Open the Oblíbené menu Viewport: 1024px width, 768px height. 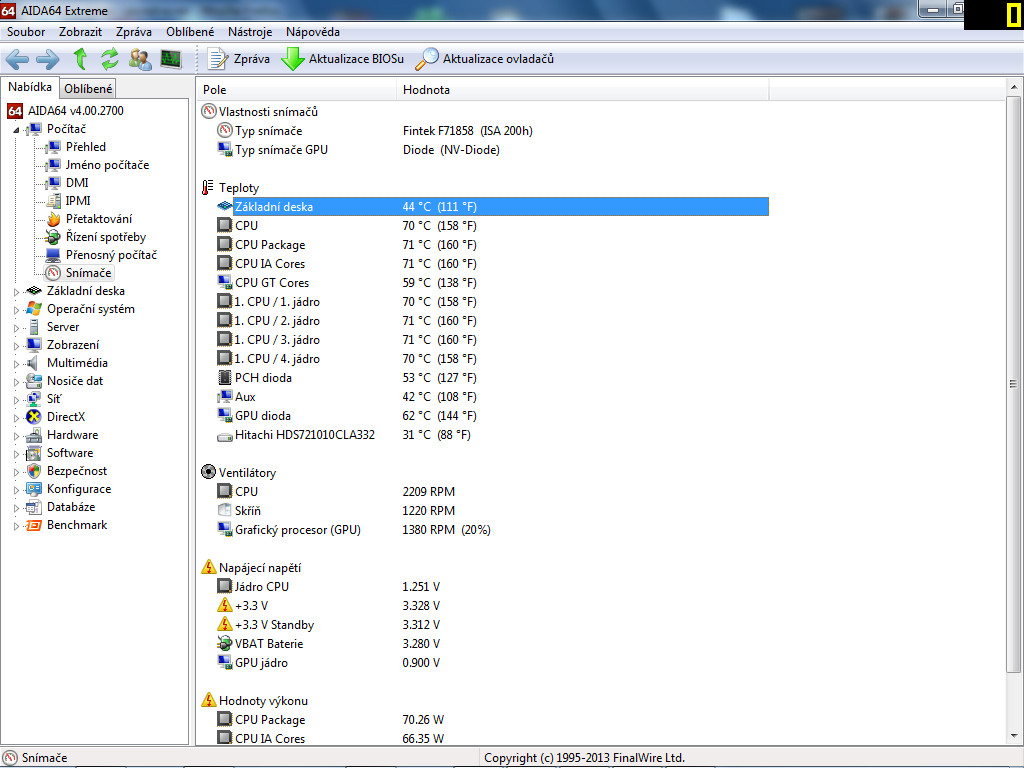tap(190, 31)
